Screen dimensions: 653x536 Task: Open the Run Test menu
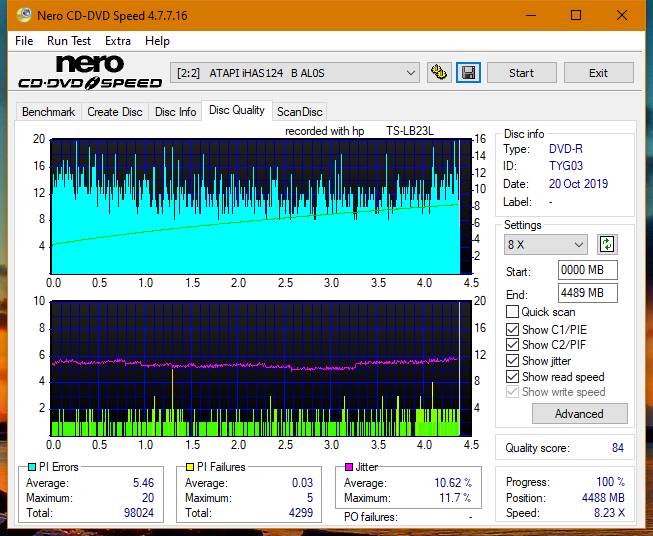tap(69, 41)
